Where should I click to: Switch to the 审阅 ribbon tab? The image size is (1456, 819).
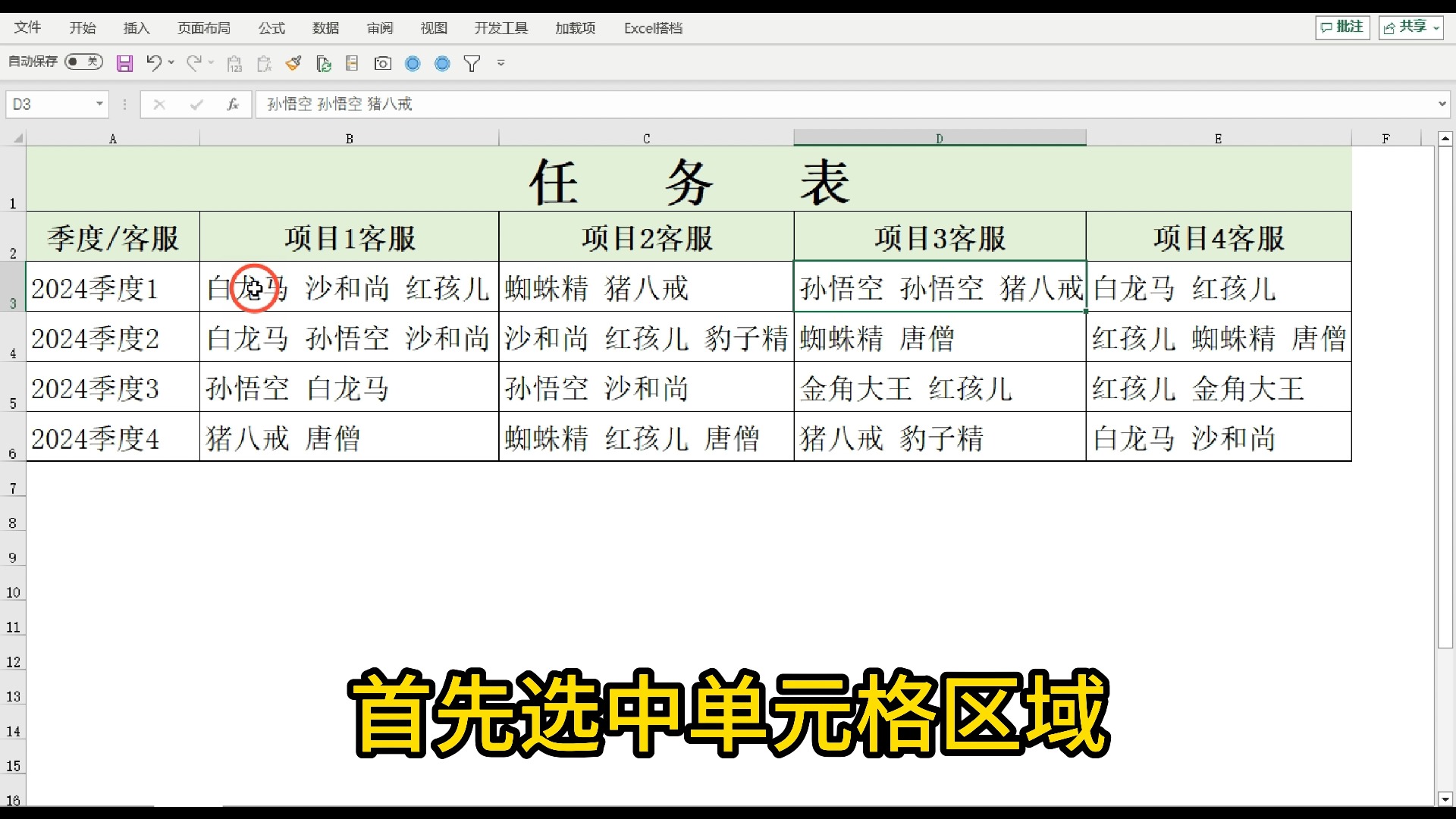[380, 28]
